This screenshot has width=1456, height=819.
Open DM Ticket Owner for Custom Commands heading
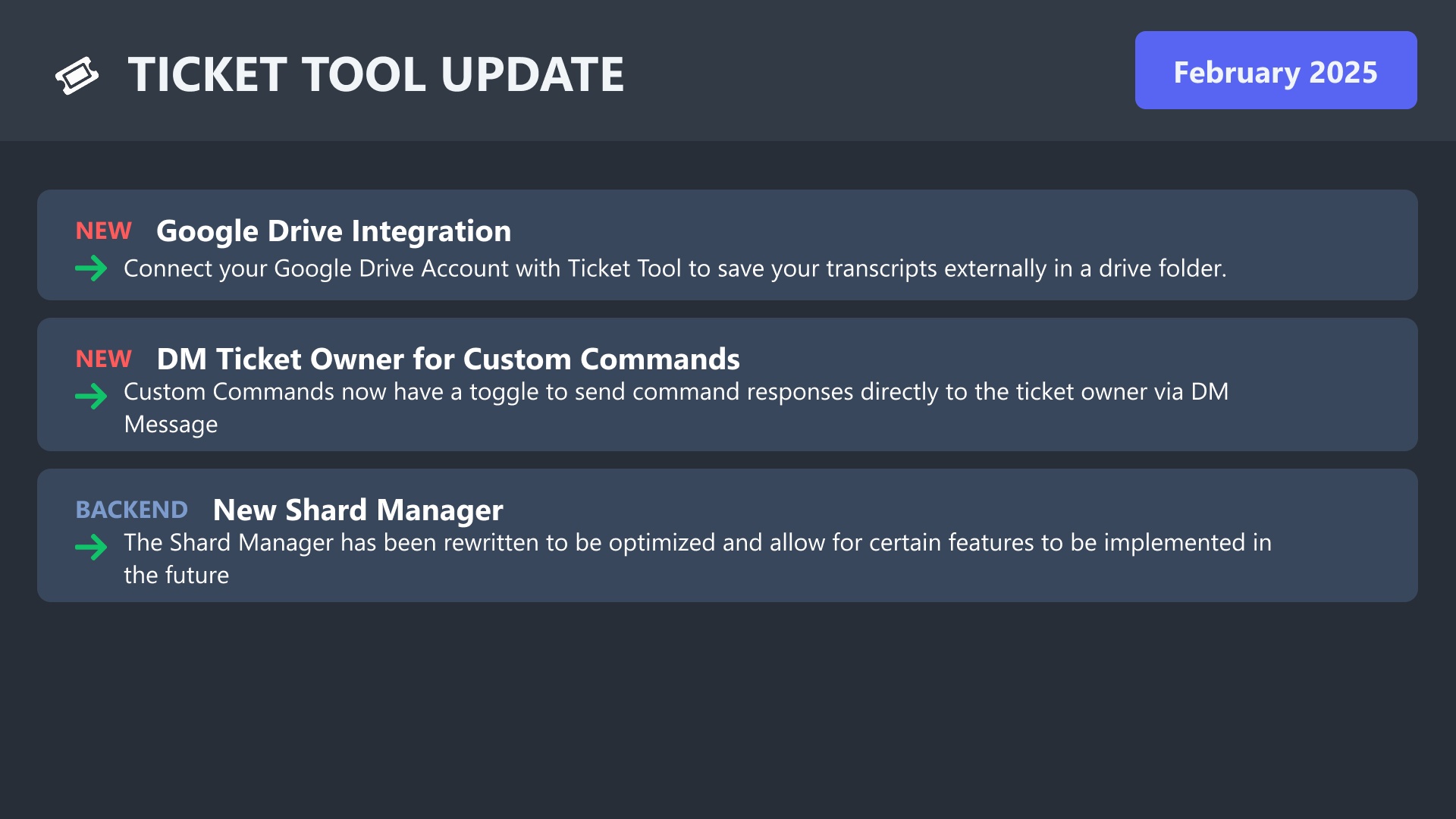click(x=447, y=359)
